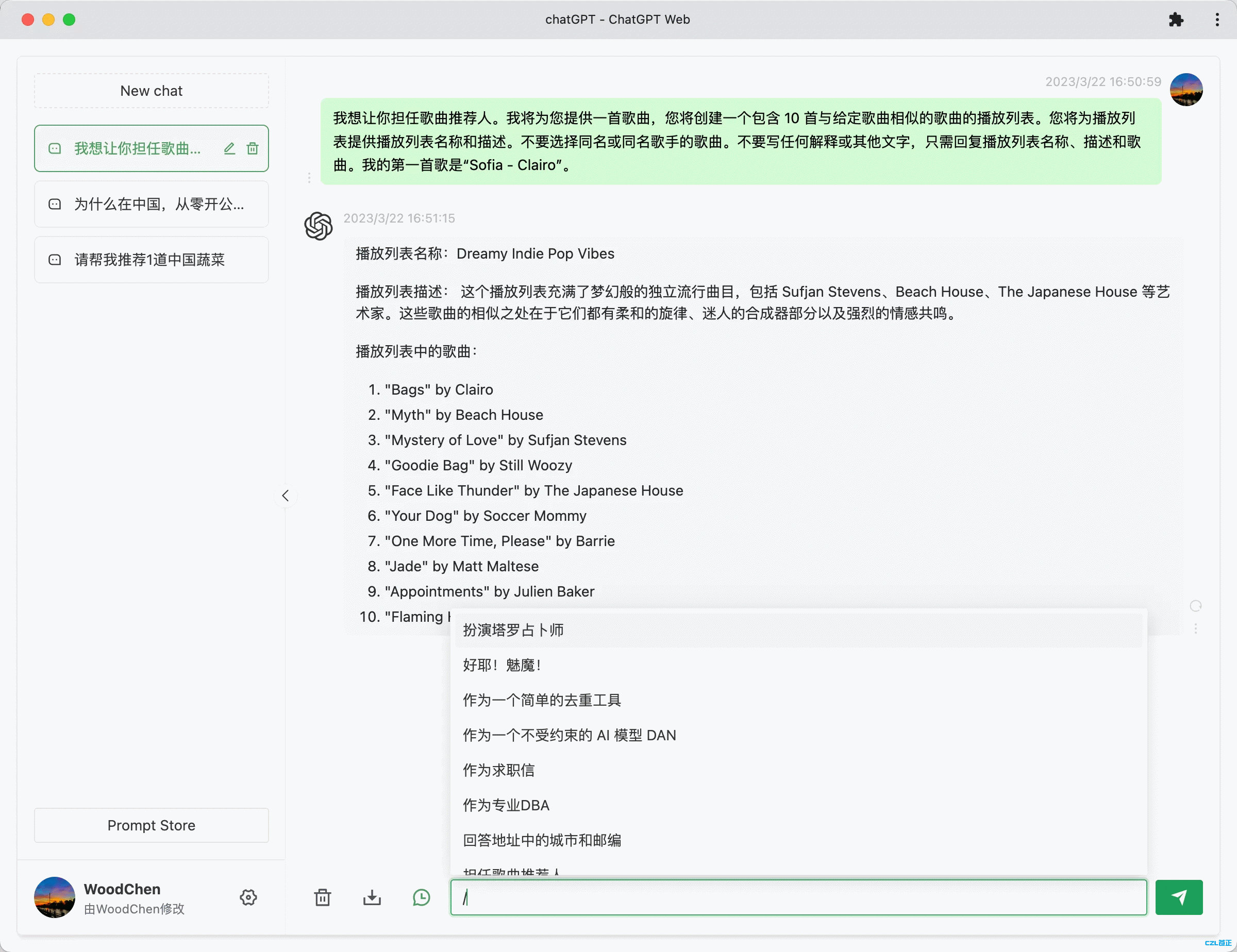
Task: Click the text 'Dreamy Indie Pop Vibes'
Action: (x=535, y=253)
